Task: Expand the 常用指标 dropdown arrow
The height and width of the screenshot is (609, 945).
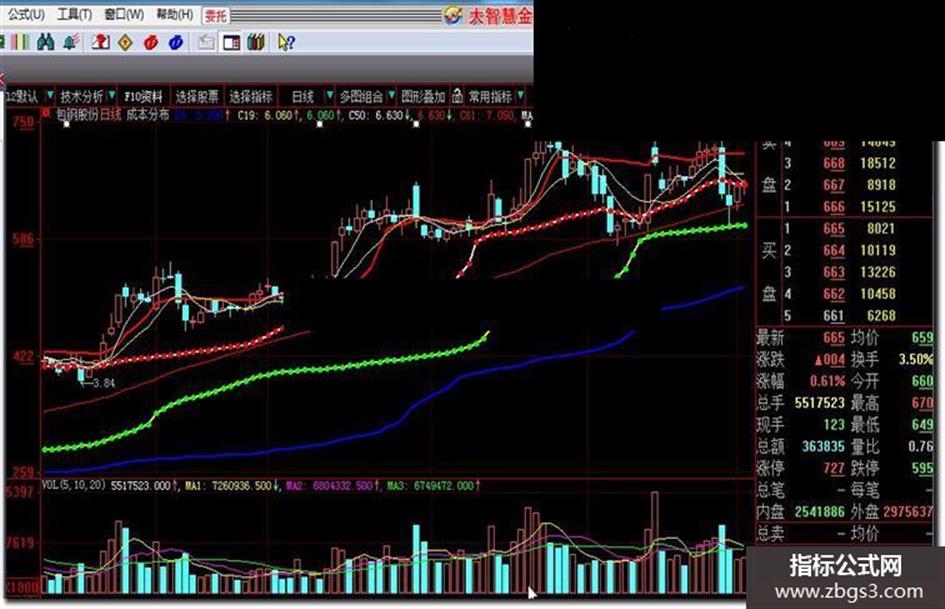Action: coord(520,96)
